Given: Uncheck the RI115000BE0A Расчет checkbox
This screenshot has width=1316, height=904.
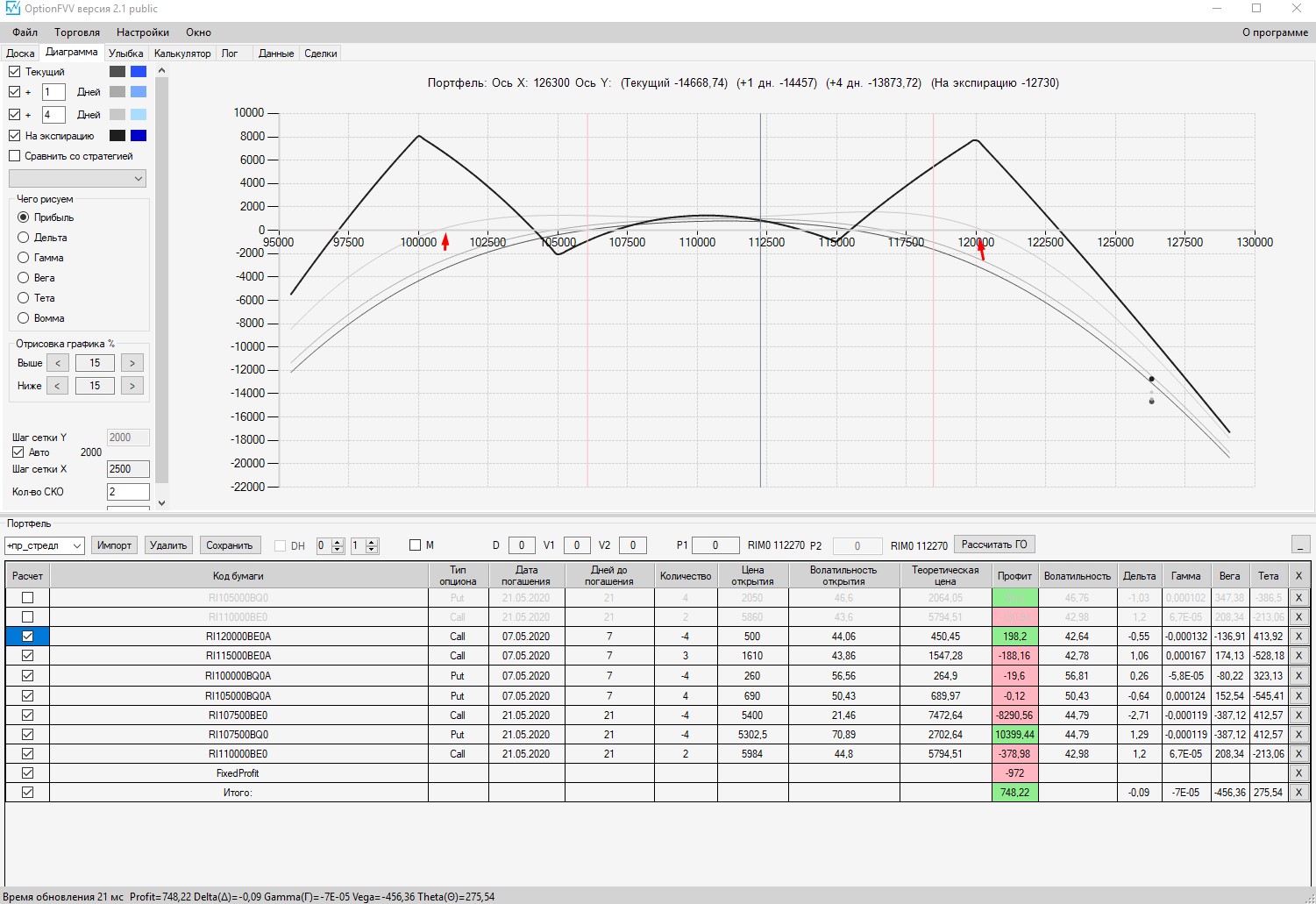Looking at the screenshot, I should pyautogui.click(x=28, y=656).
